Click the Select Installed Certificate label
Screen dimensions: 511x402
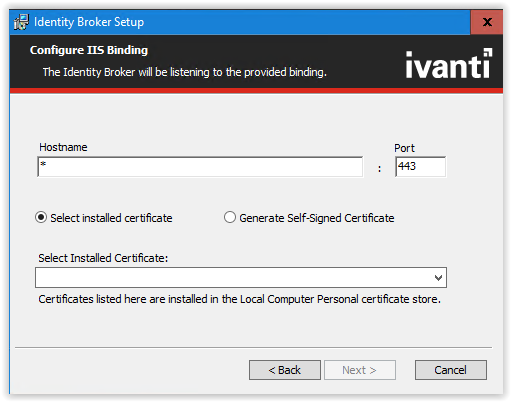coord(103,258)
